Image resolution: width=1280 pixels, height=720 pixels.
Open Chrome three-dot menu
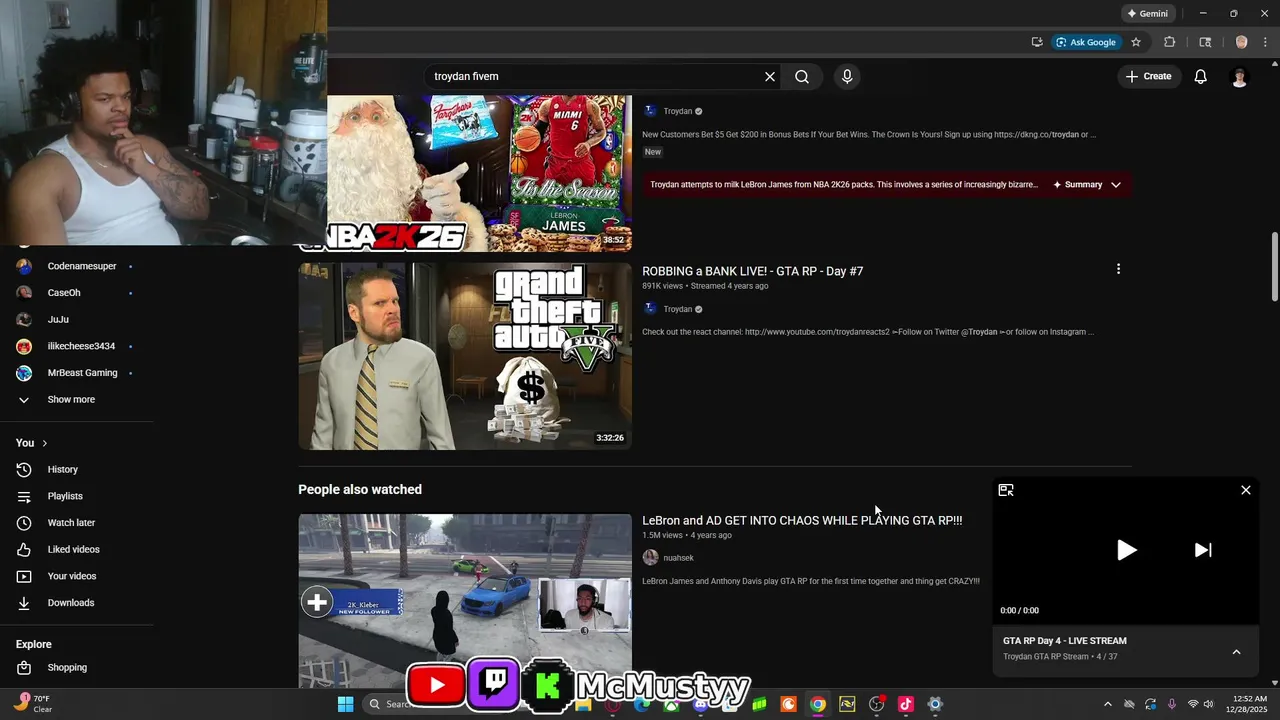1265,42
